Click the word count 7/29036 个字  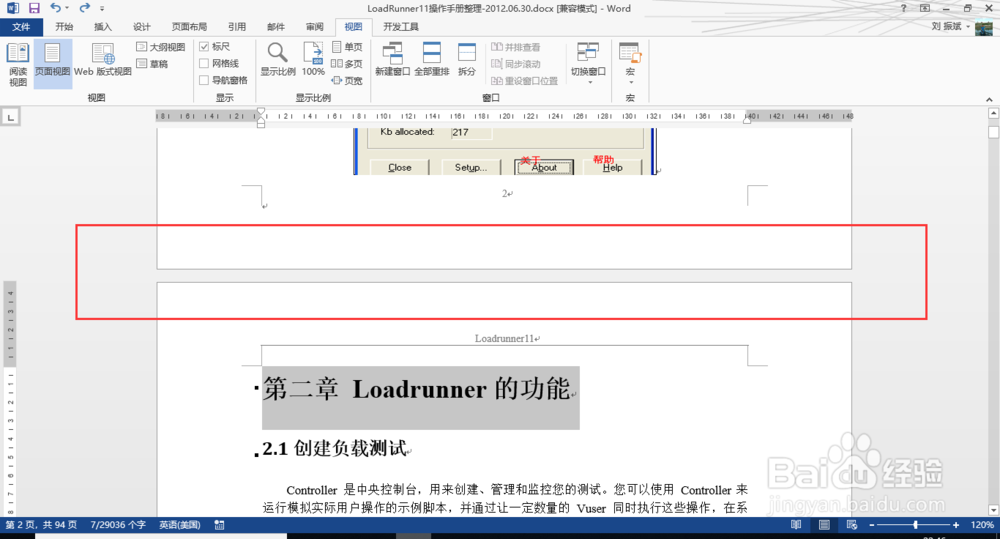[x=118, y=525]
